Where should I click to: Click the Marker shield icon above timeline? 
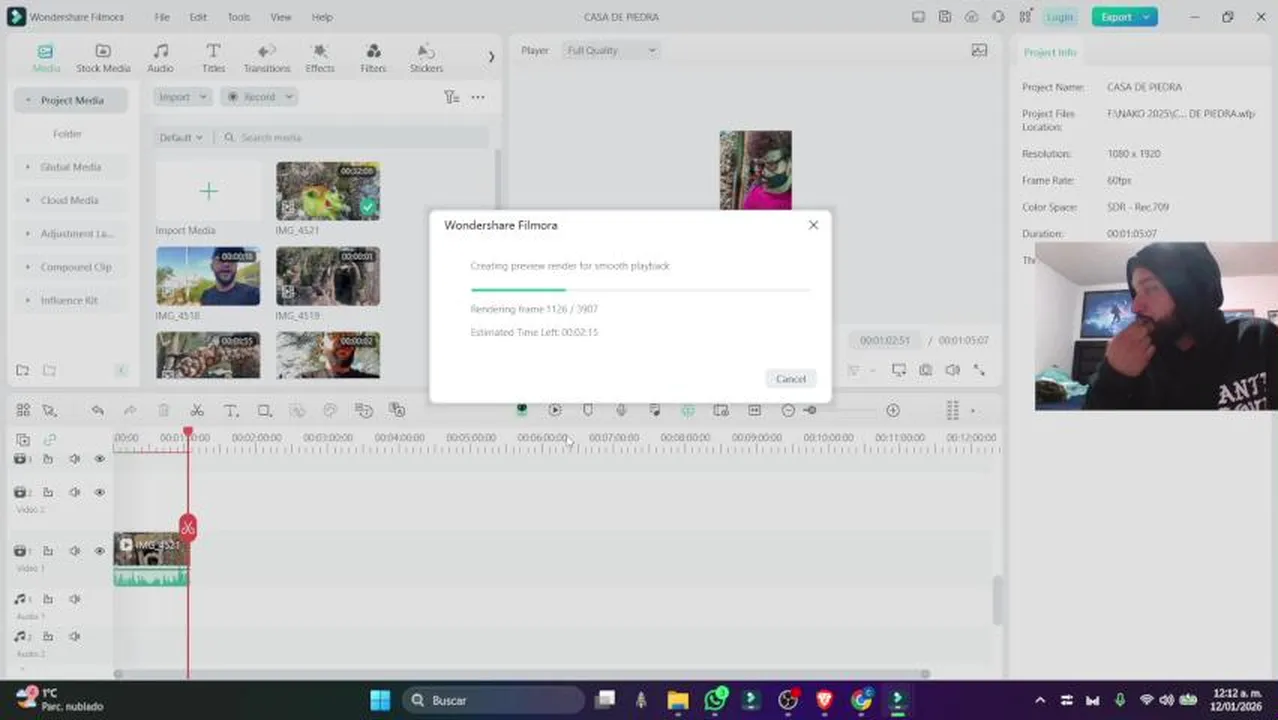pyautogui.click(x=588, y=410)
